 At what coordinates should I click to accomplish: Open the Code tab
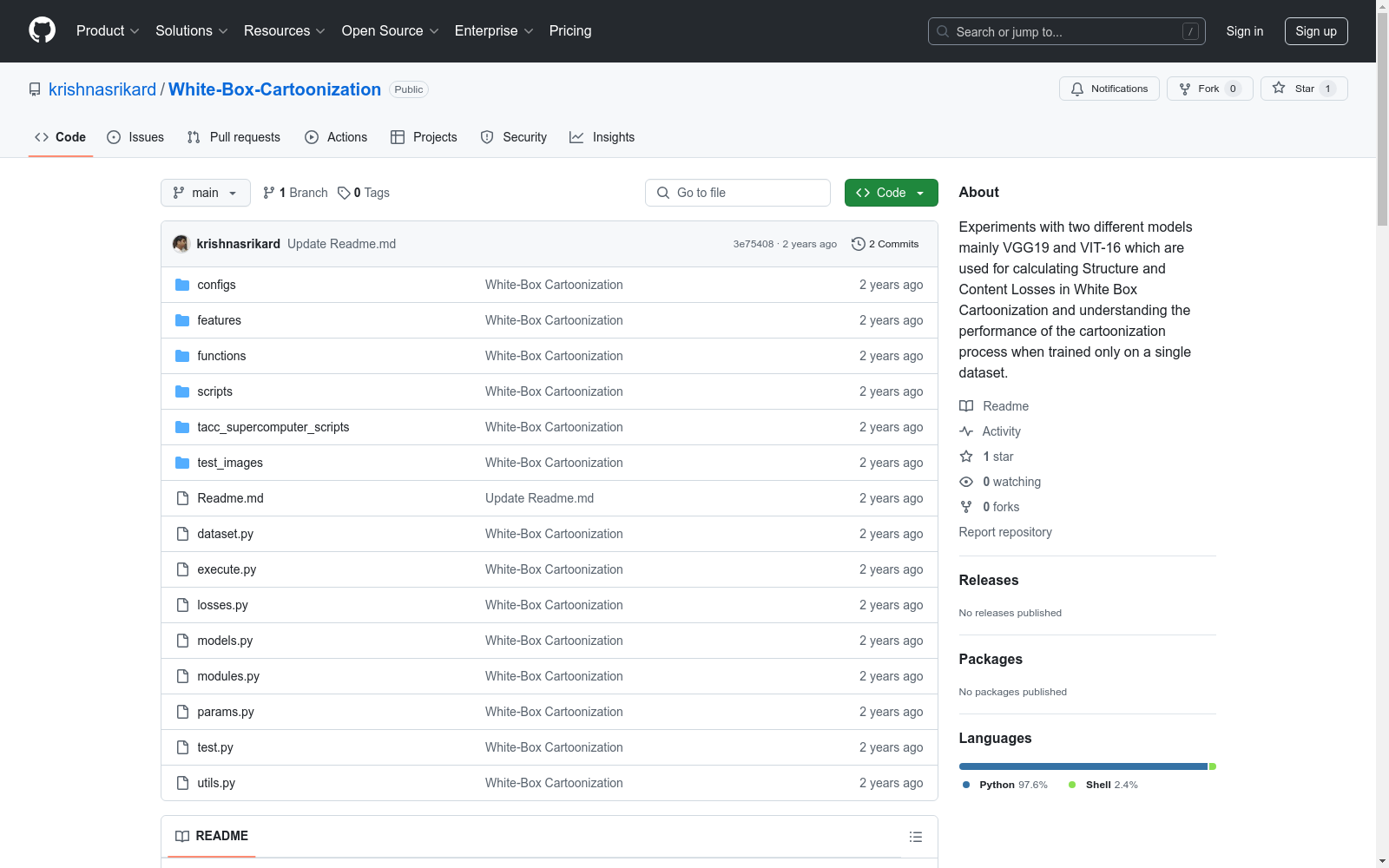(x=61, y=137)
